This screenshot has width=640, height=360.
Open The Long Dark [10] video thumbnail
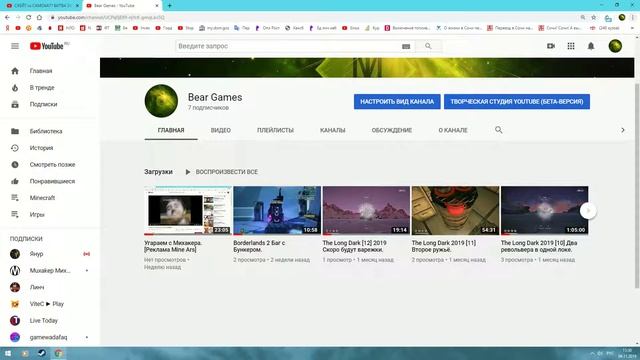point(544,211)
